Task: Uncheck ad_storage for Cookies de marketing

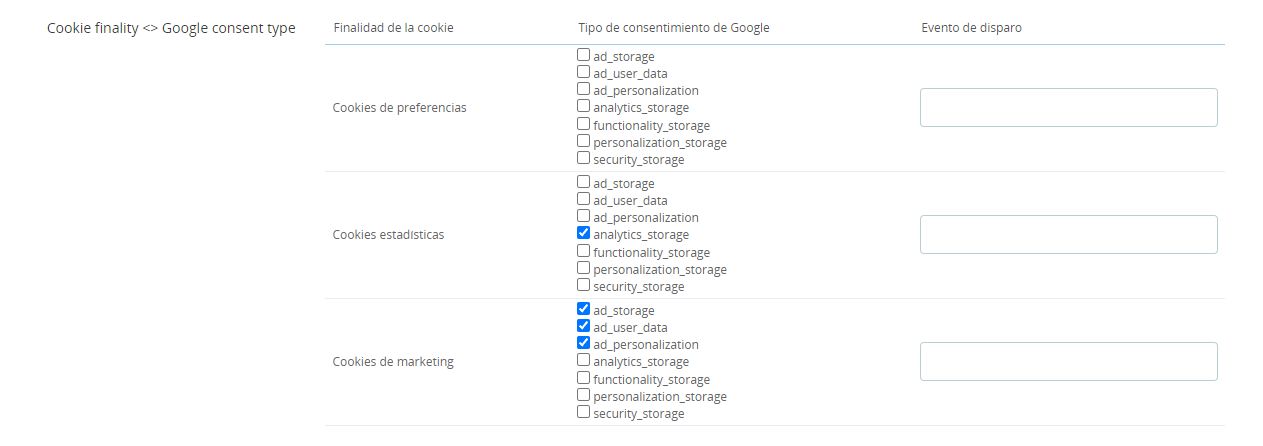Action: click(x=584, y=310)
